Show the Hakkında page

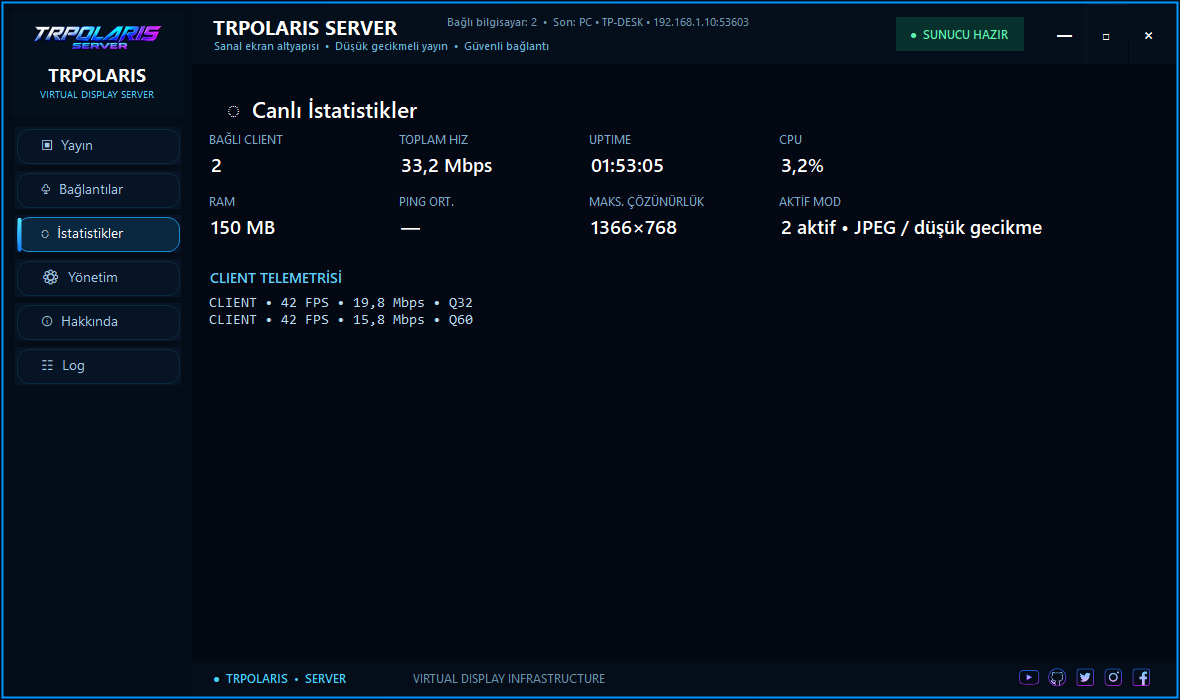(98, 322)
